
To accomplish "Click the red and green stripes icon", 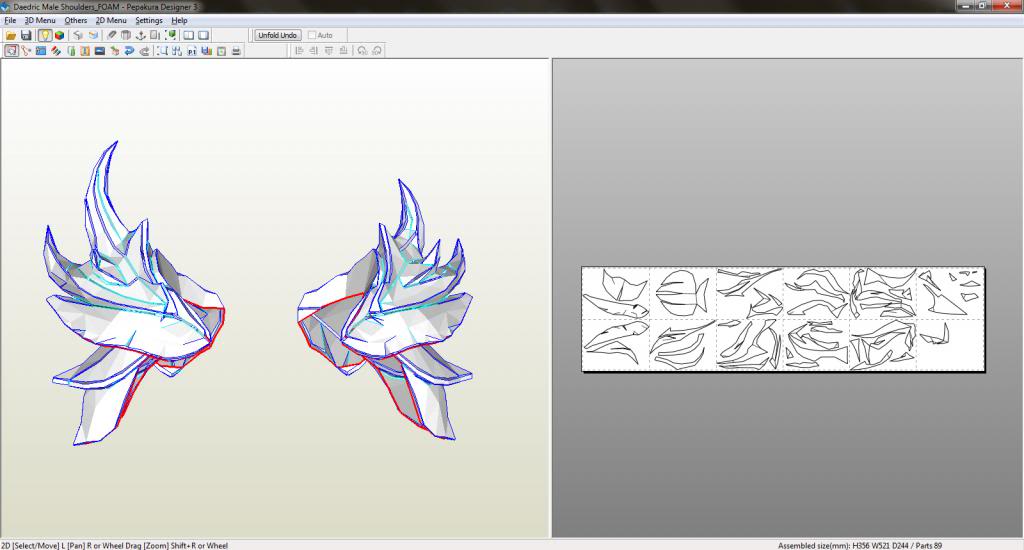I will (x=56, y=50).
